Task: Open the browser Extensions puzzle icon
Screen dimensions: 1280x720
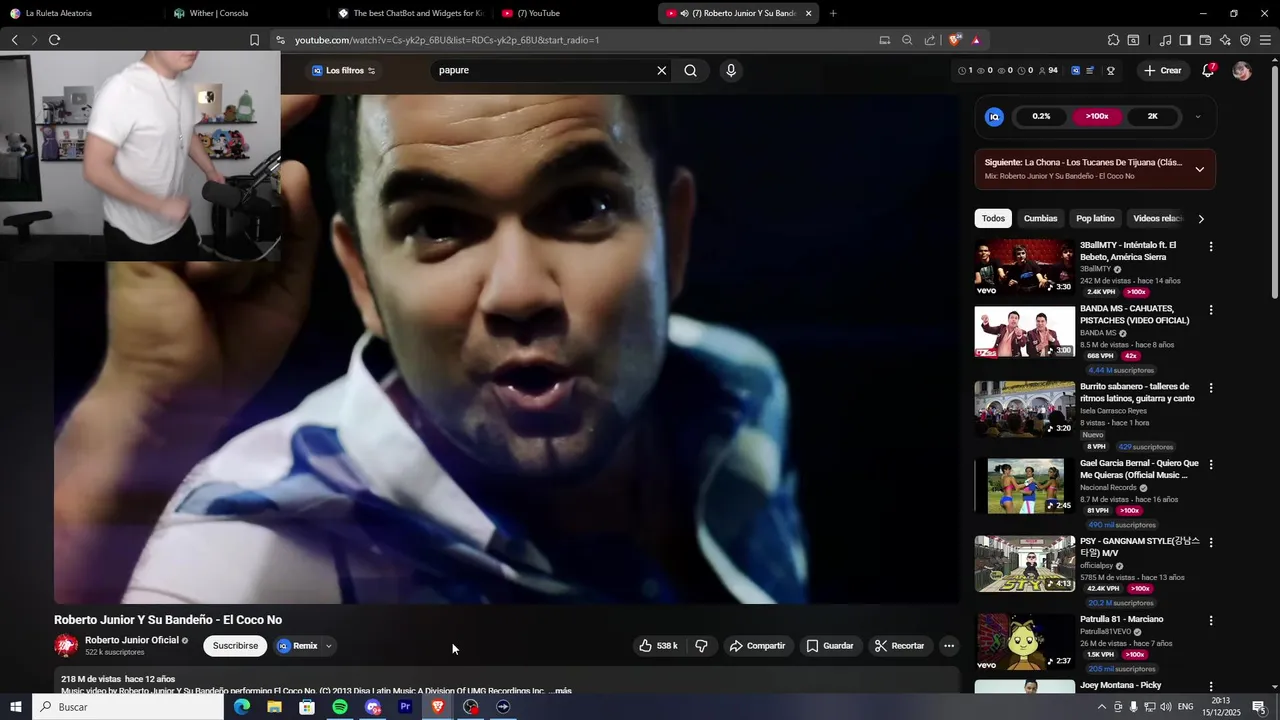Action: (1113, 40)
